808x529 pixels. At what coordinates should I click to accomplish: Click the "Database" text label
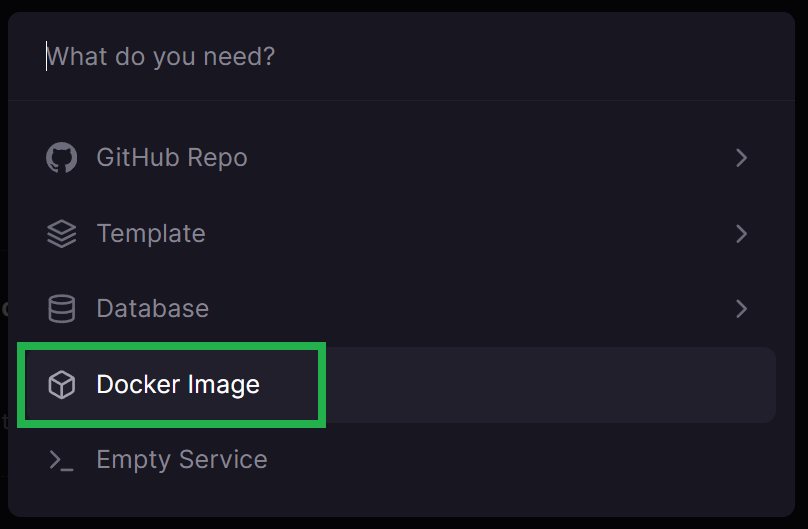153,309
